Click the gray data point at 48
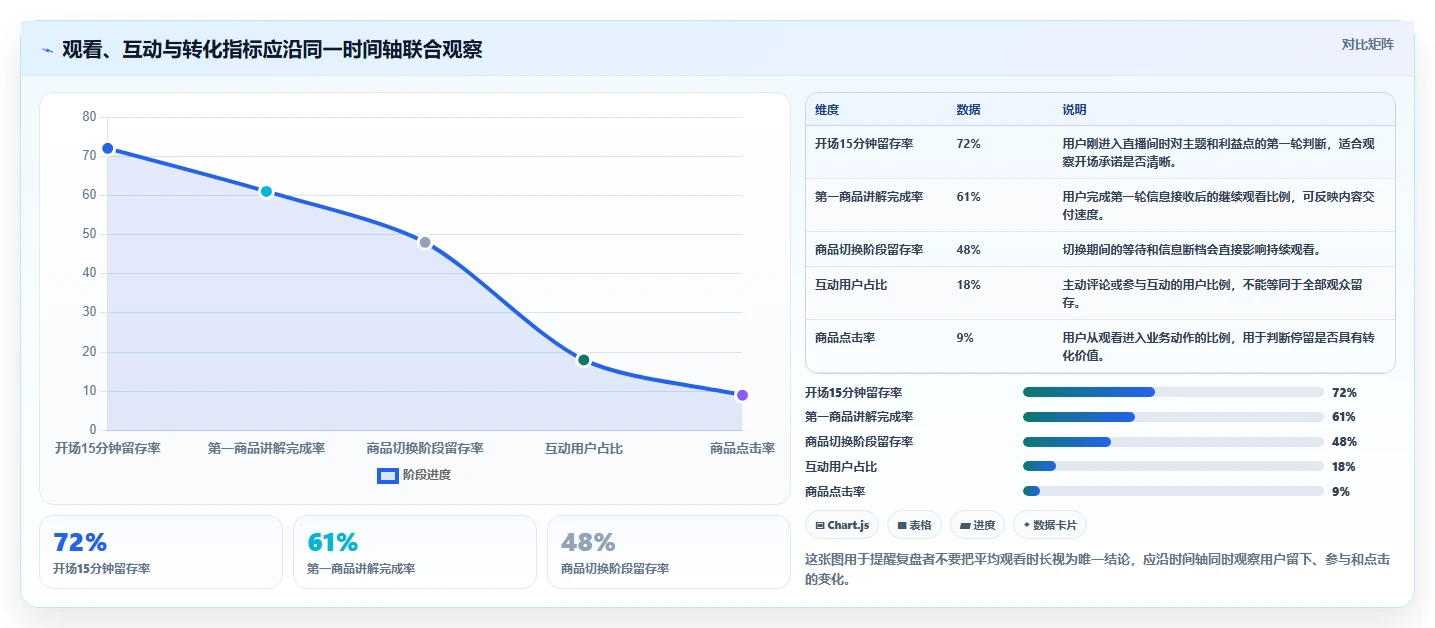Image resolution: width=1435 pixels, height=628 pixels. [425, 242]
